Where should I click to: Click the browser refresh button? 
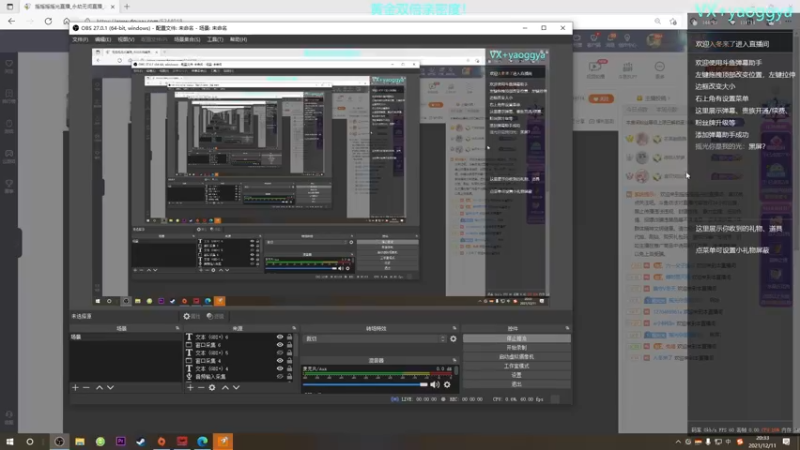(48, 21)
